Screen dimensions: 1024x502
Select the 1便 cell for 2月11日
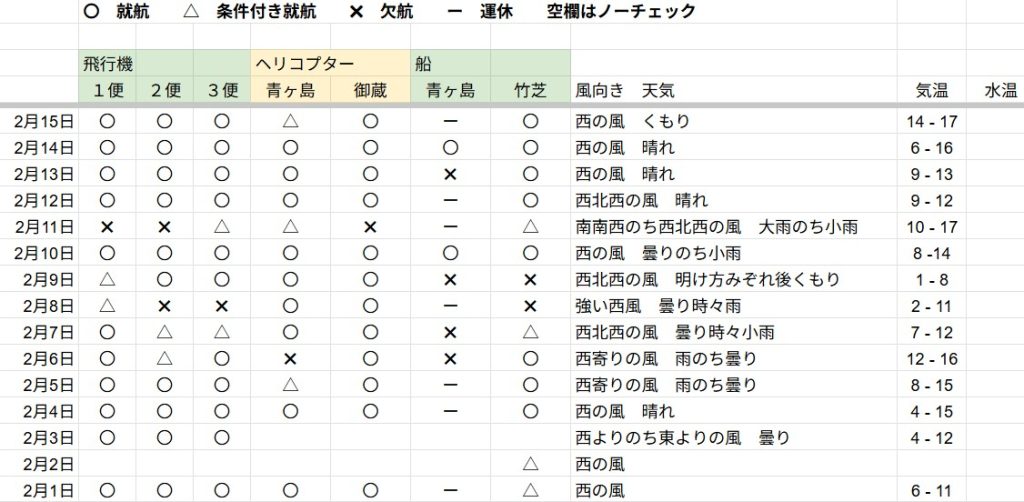108,227
